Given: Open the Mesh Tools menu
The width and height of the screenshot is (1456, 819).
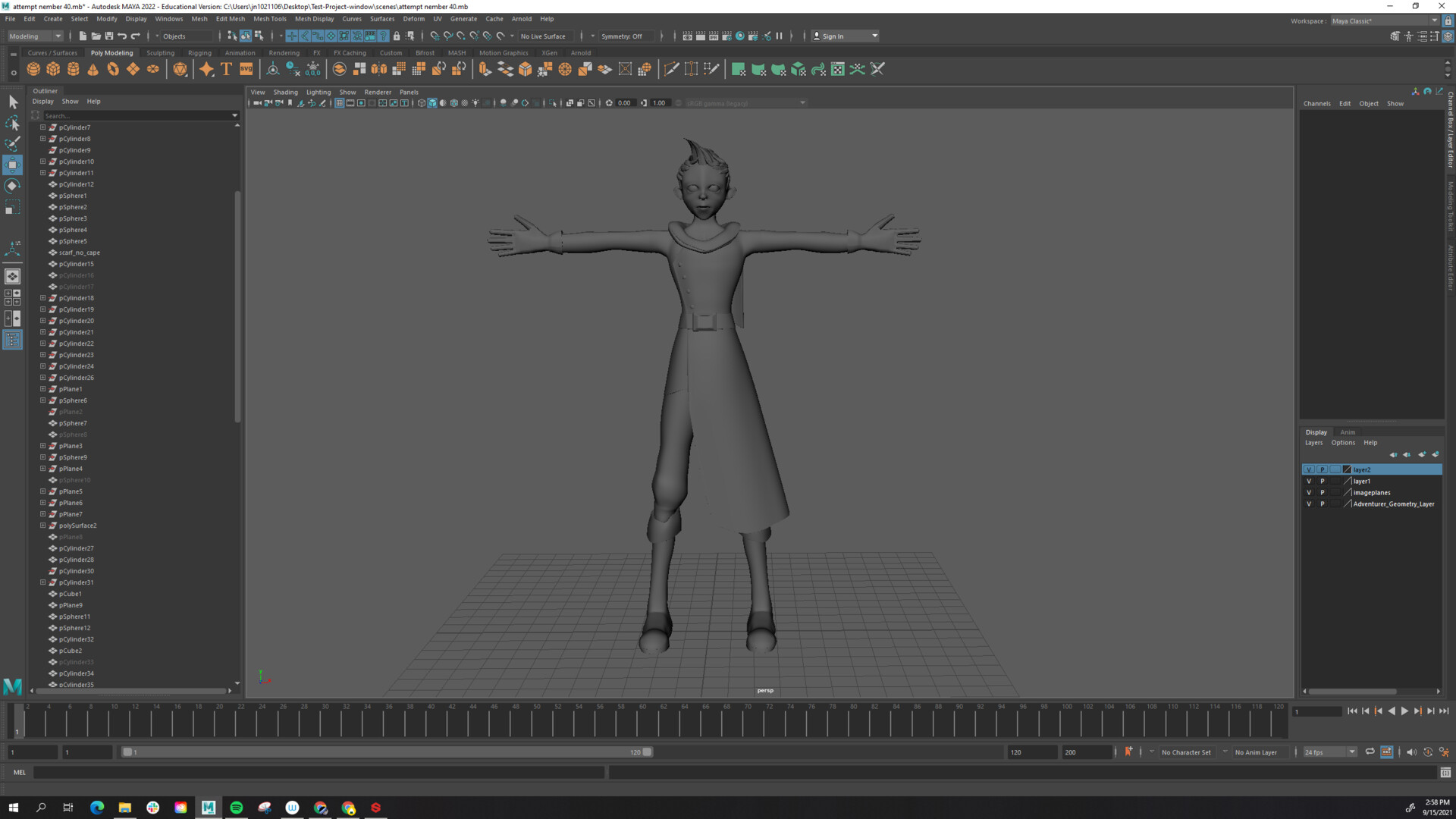Looking at the screenshot, I should pos(269,19).
